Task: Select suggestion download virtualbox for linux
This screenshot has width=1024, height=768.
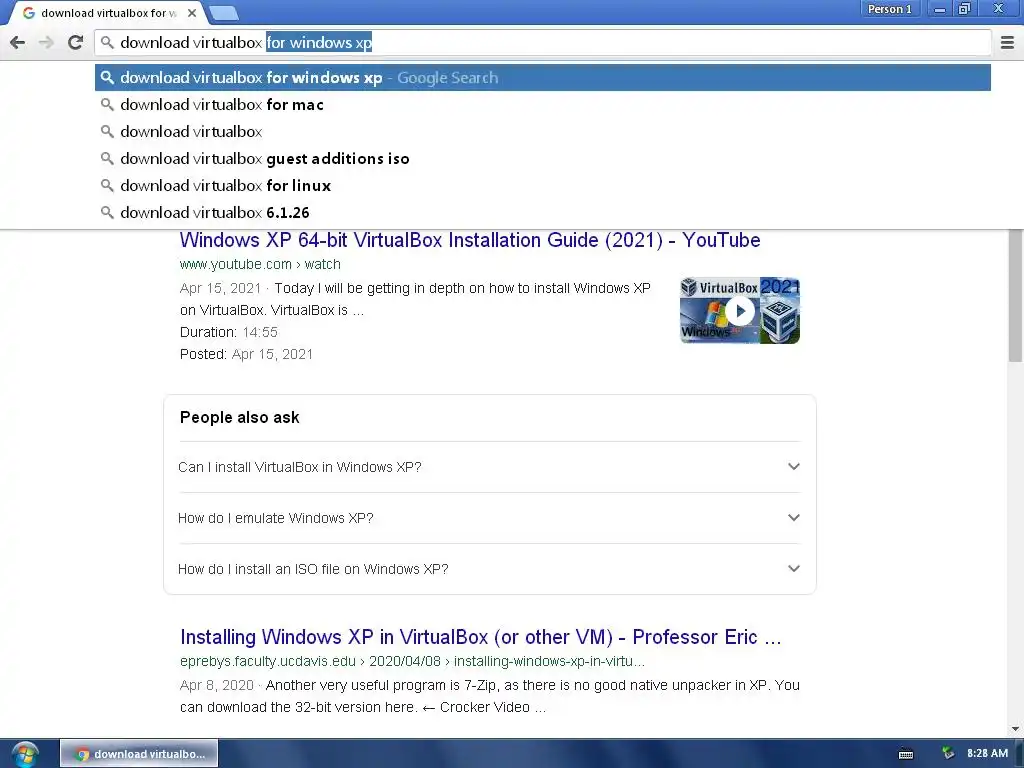Action: 542,185
